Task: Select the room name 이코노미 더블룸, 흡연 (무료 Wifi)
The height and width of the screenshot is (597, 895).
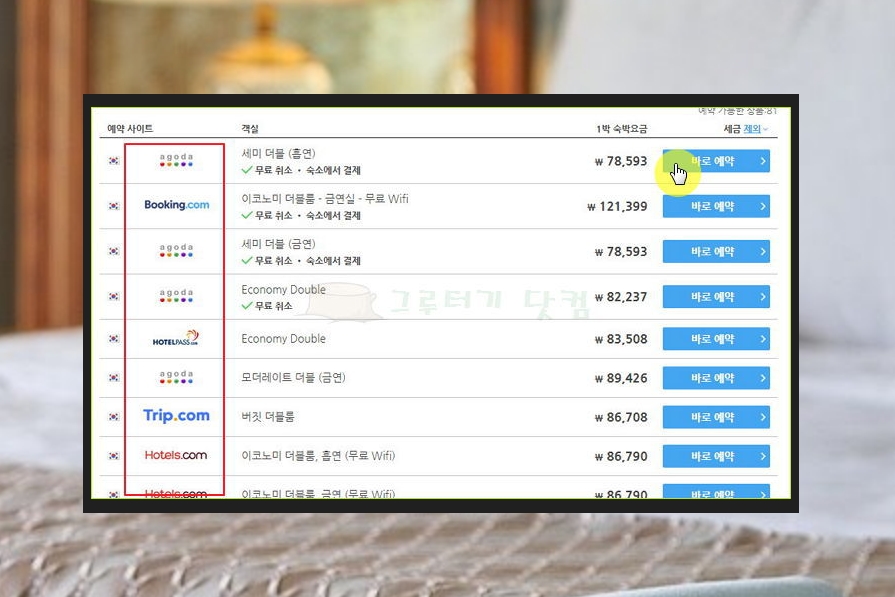Action: click(x=318, y=455)
